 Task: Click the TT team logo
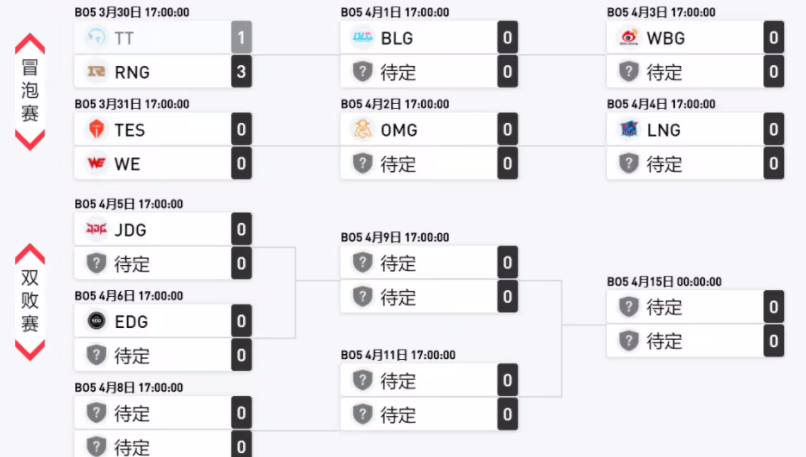click(x=96, y=38)
